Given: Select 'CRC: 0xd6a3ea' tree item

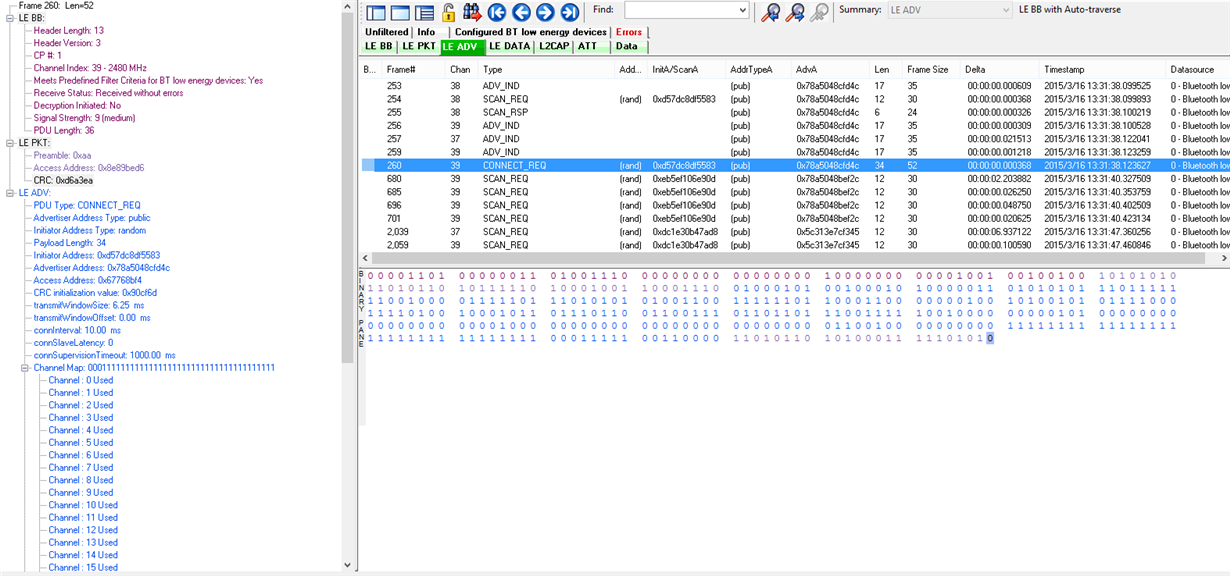Looking at the screenshot, I should click(x=63, y=180).
